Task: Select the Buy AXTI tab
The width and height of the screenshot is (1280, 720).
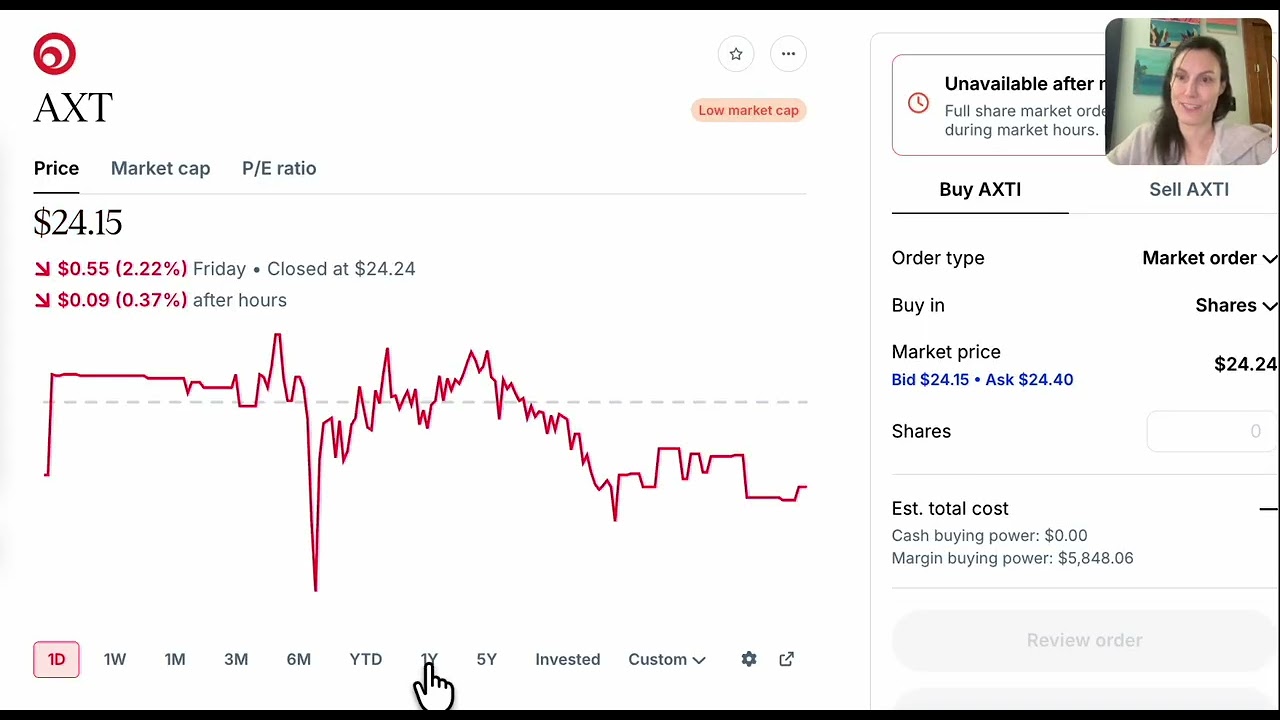Action: click(980, 189)
